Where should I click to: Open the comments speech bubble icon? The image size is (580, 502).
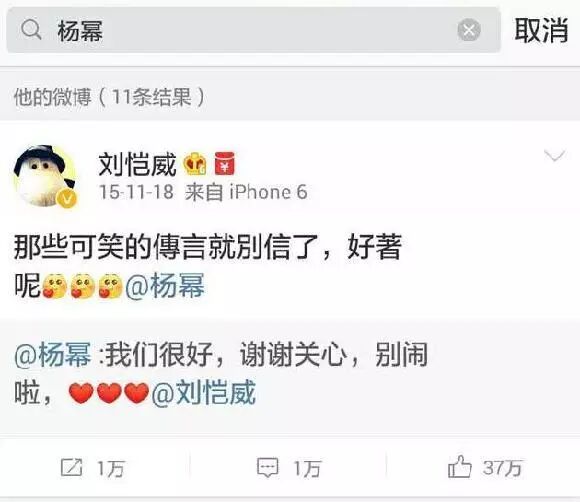267,468
